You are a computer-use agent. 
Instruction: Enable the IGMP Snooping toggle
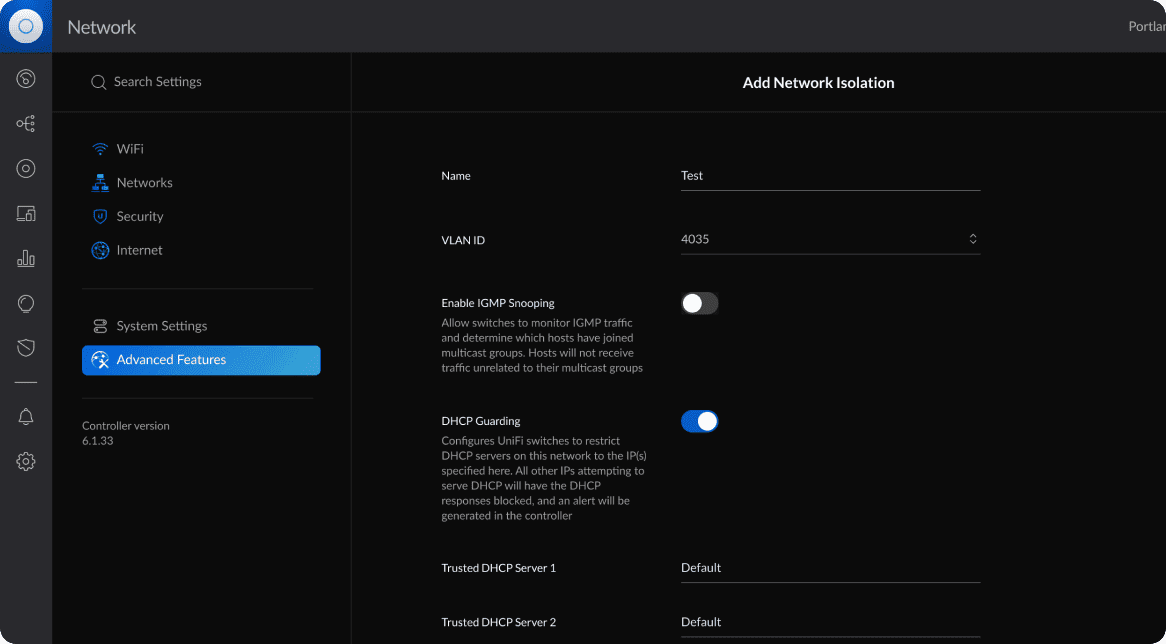[699, 303]
